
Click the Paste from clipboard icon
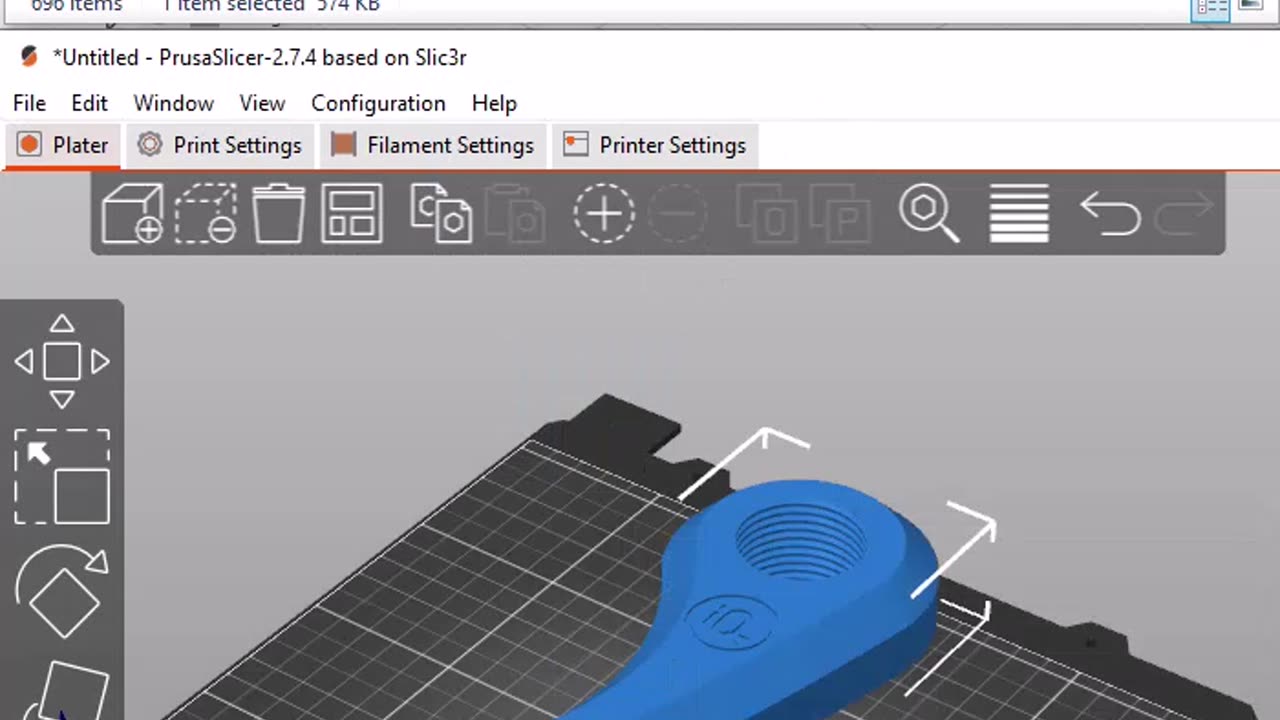pos(515,213)
